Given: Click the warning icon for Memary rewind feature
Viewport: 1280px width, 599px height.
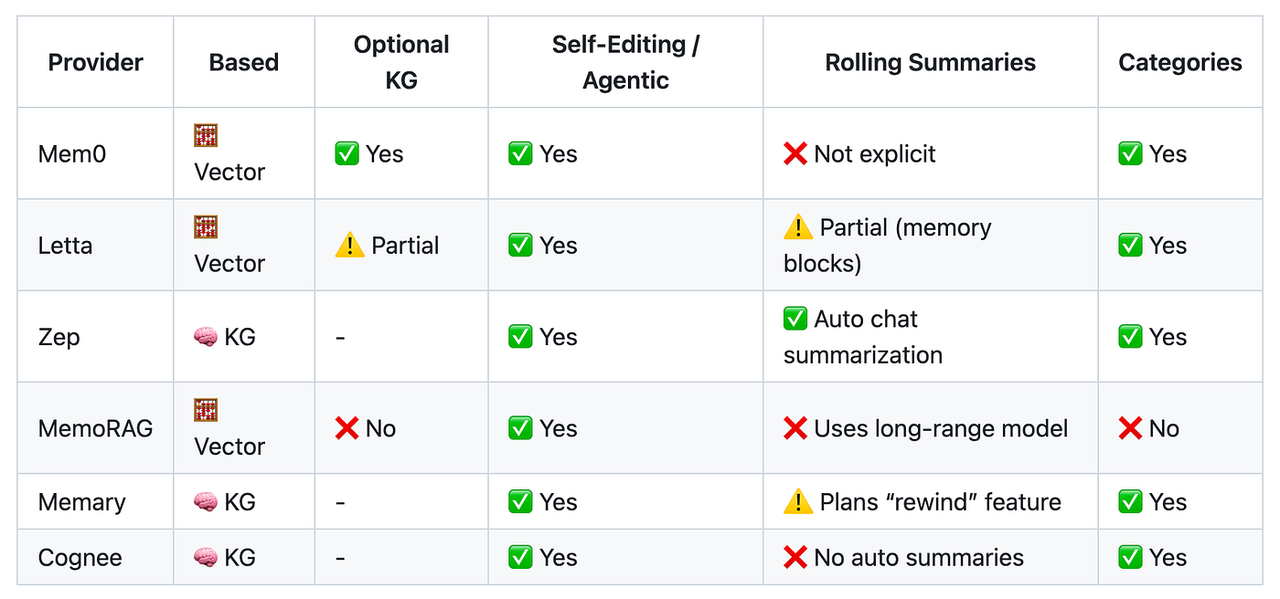Looking at the screenshot, I should click(798, 502).
